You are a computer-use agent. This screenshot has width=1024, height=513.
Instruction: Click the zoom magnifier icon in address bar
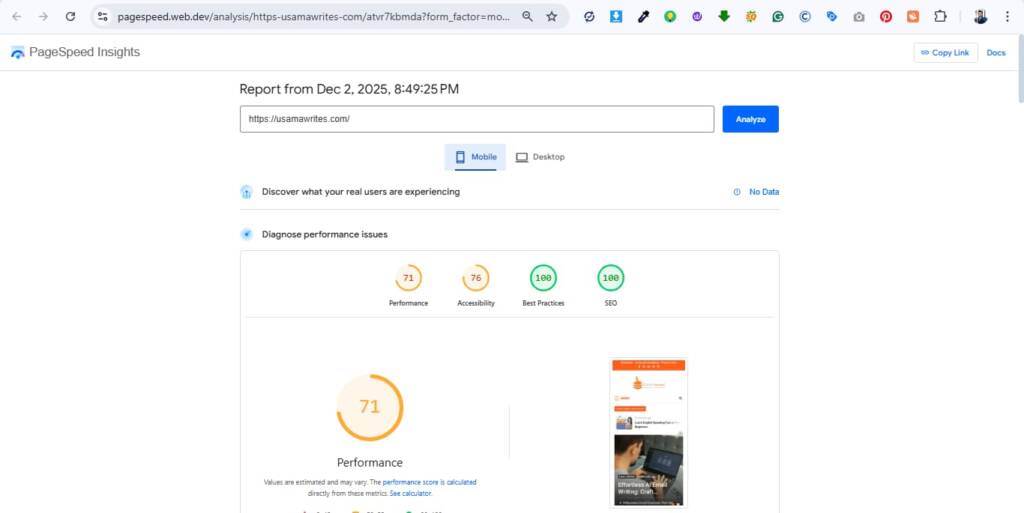click(x=528, y=17)
